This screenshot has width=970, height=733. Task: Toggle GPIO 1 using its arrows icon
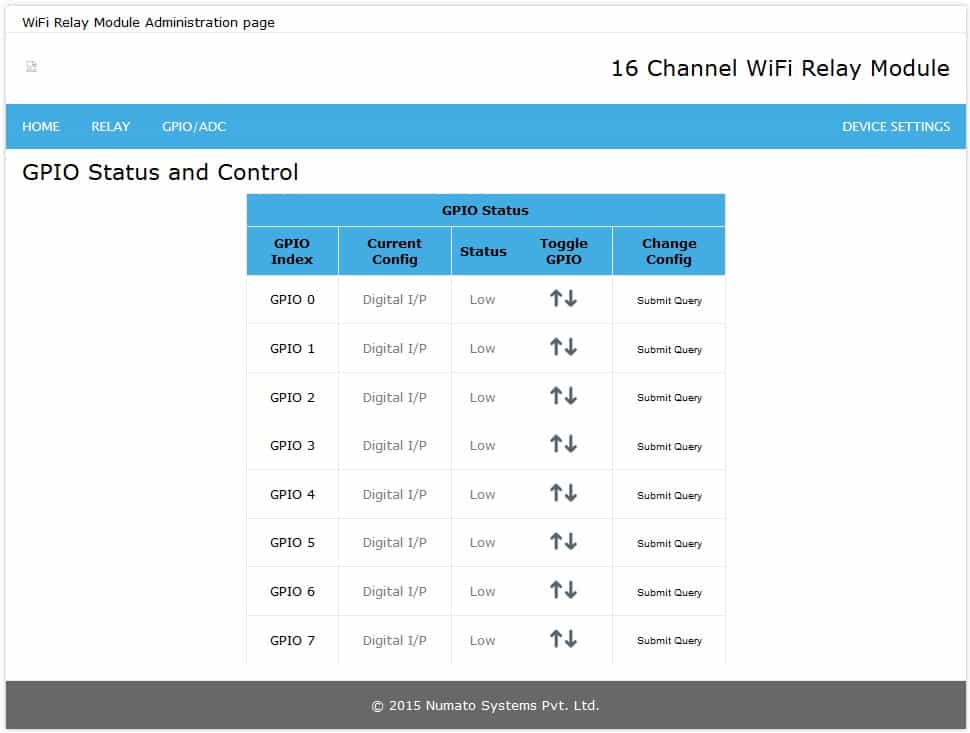pyautogui.click(x=563, y=347)
